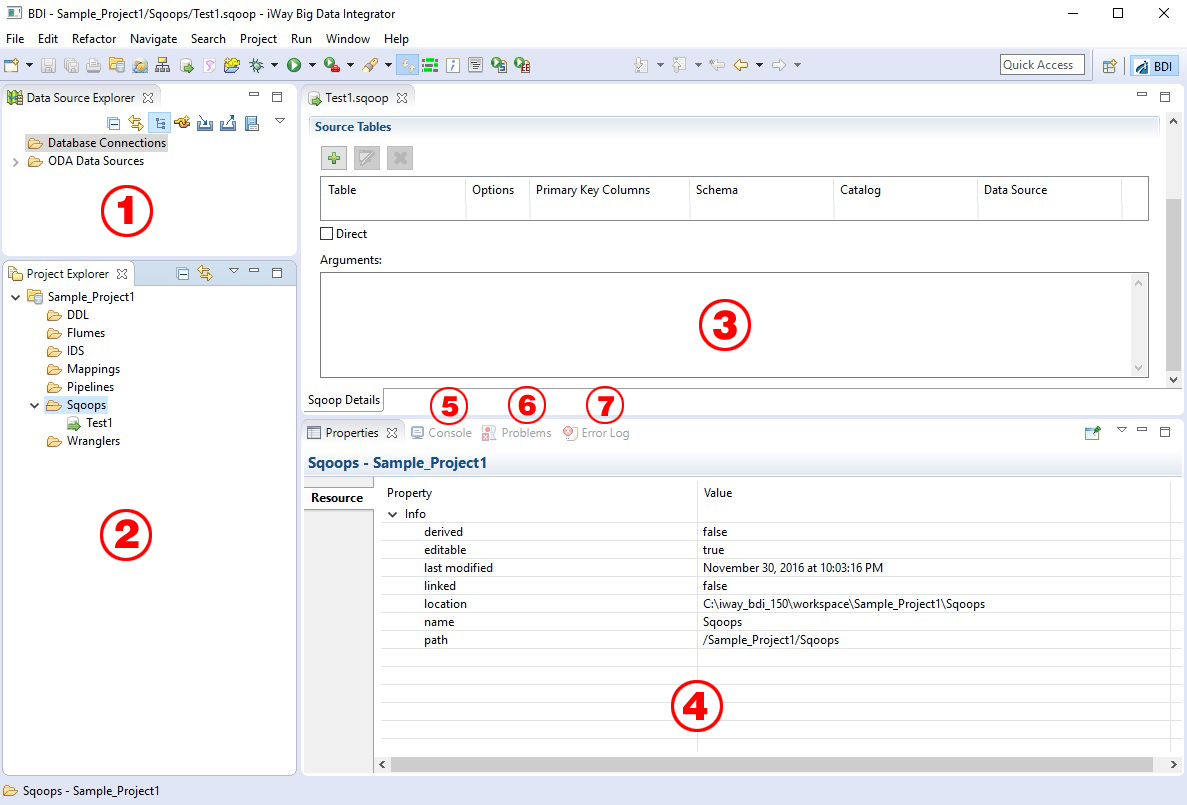The image size is (1187, 805).
Task: Close the Test1.sqoop editor tab
Action: (402, 98)
